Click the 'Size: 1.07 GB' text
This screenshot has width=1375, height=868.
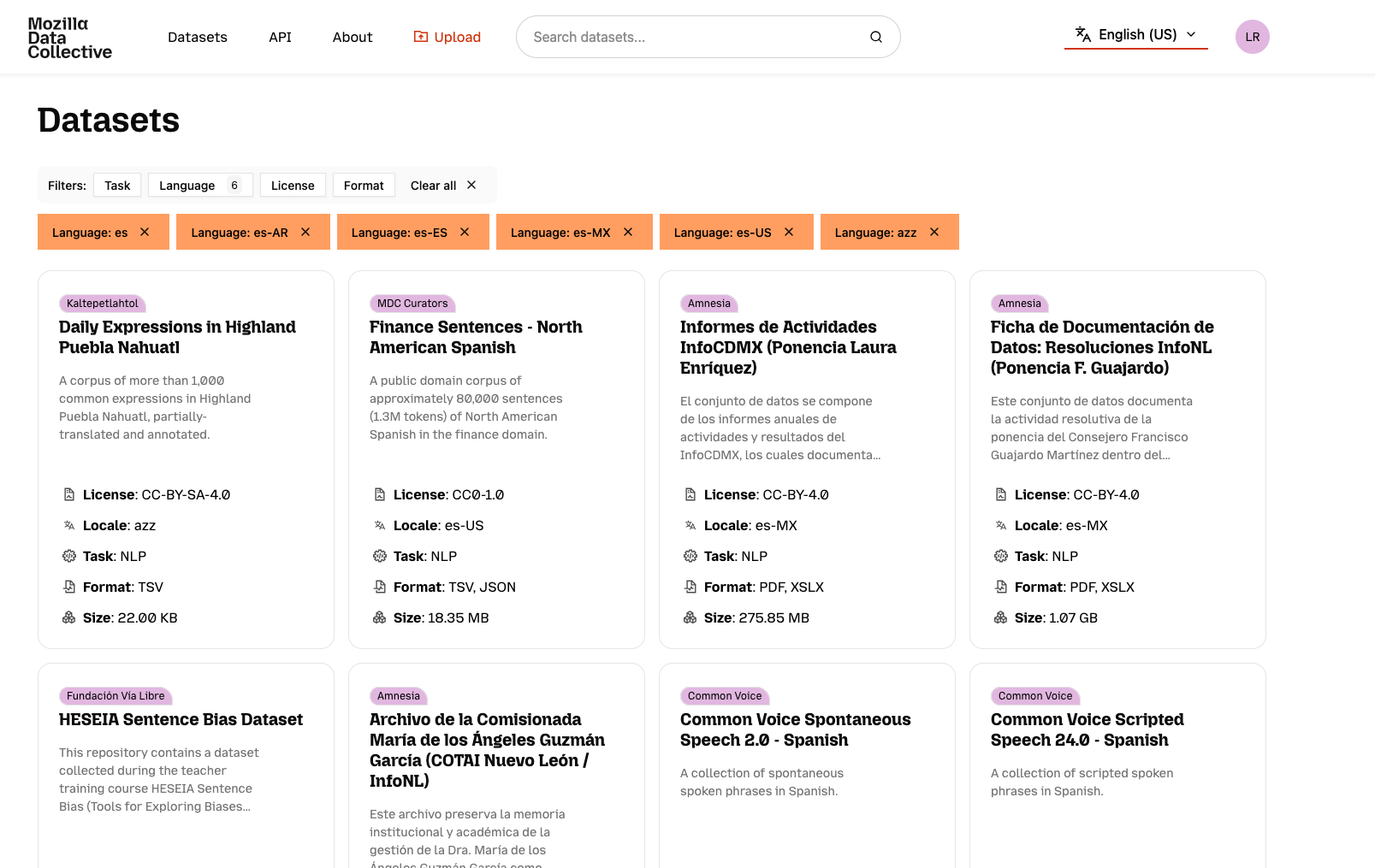tap(1056, 617)
